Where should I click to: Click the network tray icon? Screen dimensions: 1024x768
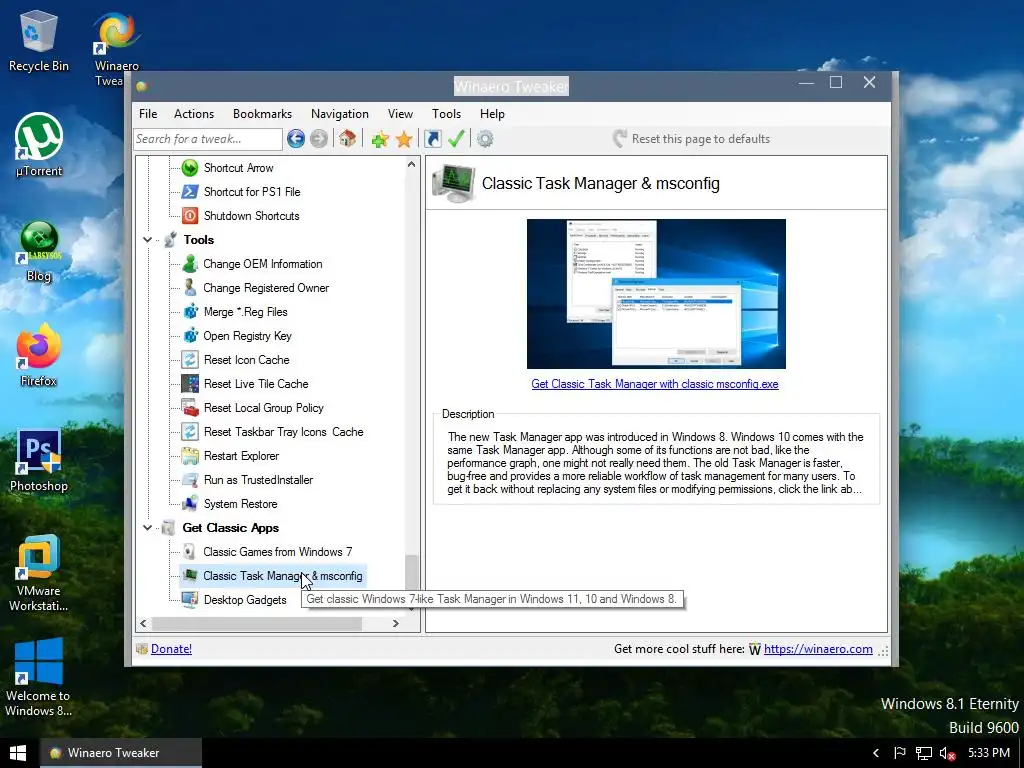coord(923,754)
